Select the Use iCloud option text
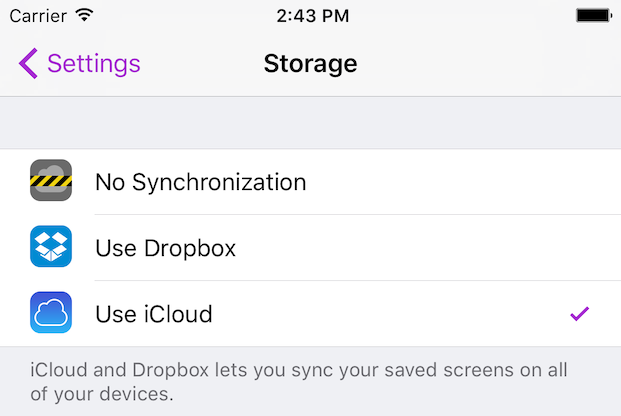621x416 pixels. coord(154,314)
